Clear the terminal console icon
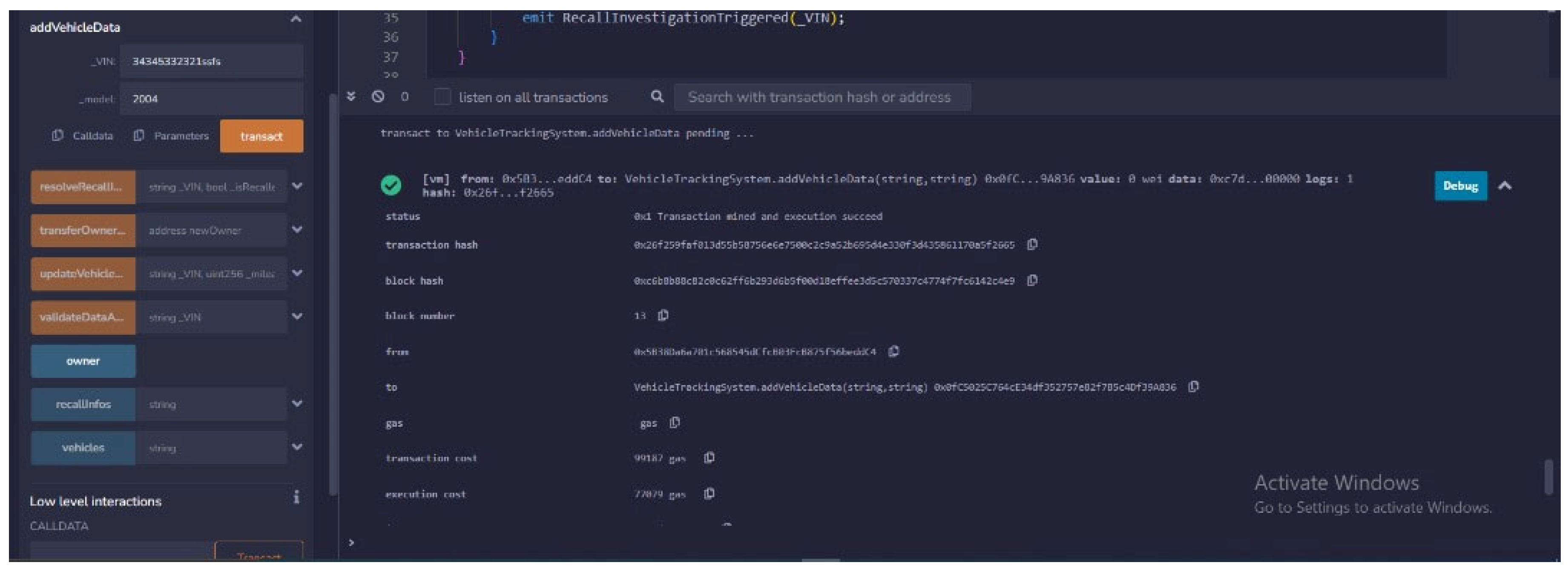 pyautogui.click(x=377, y=97)
